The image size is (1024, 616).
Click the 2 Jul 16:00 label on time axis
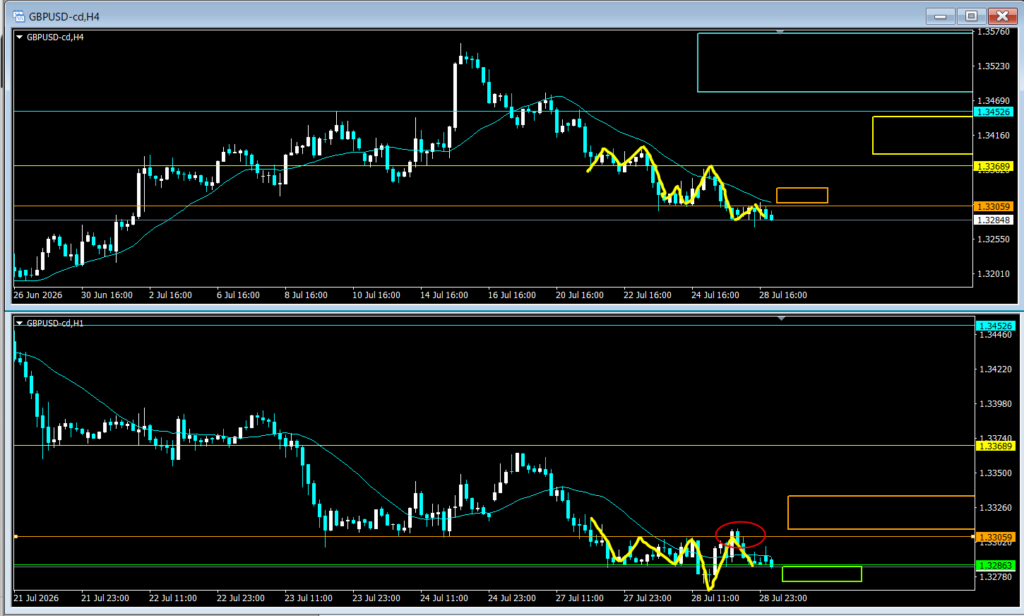coord(170,295)
